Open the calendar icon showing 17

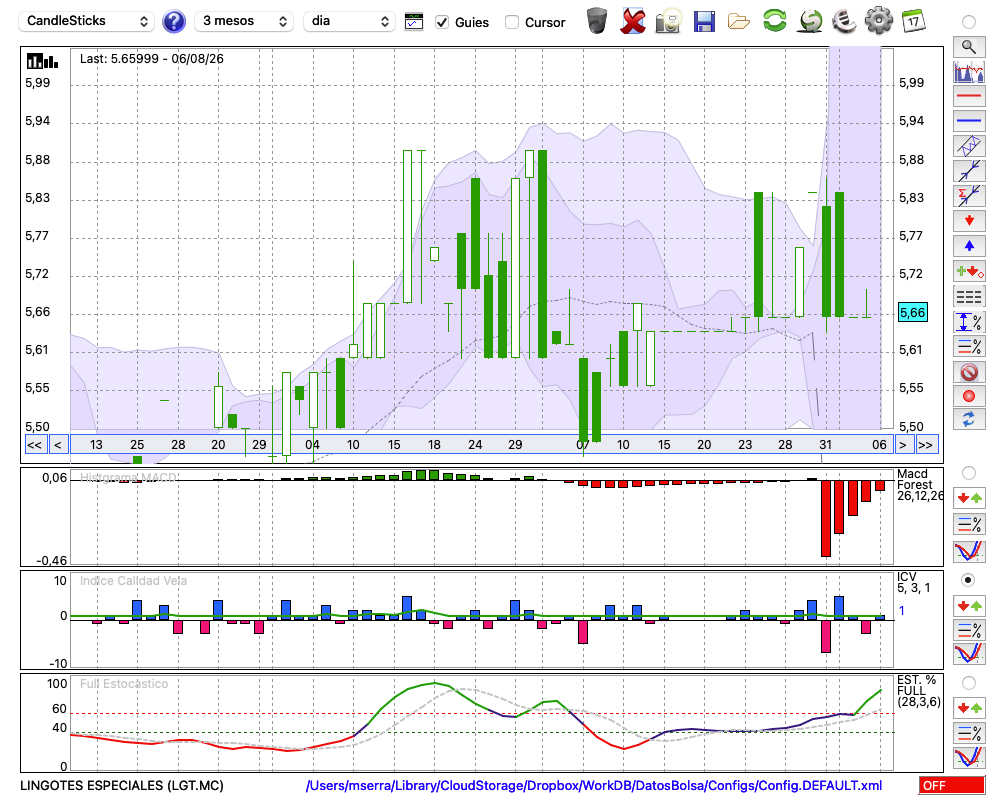(913, 21)
